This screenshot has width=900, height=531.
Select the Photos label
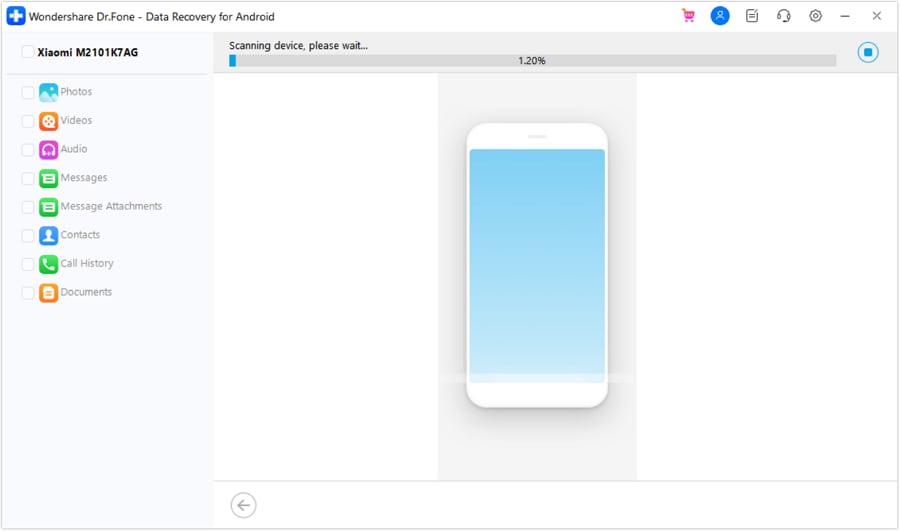coord(76,91)
